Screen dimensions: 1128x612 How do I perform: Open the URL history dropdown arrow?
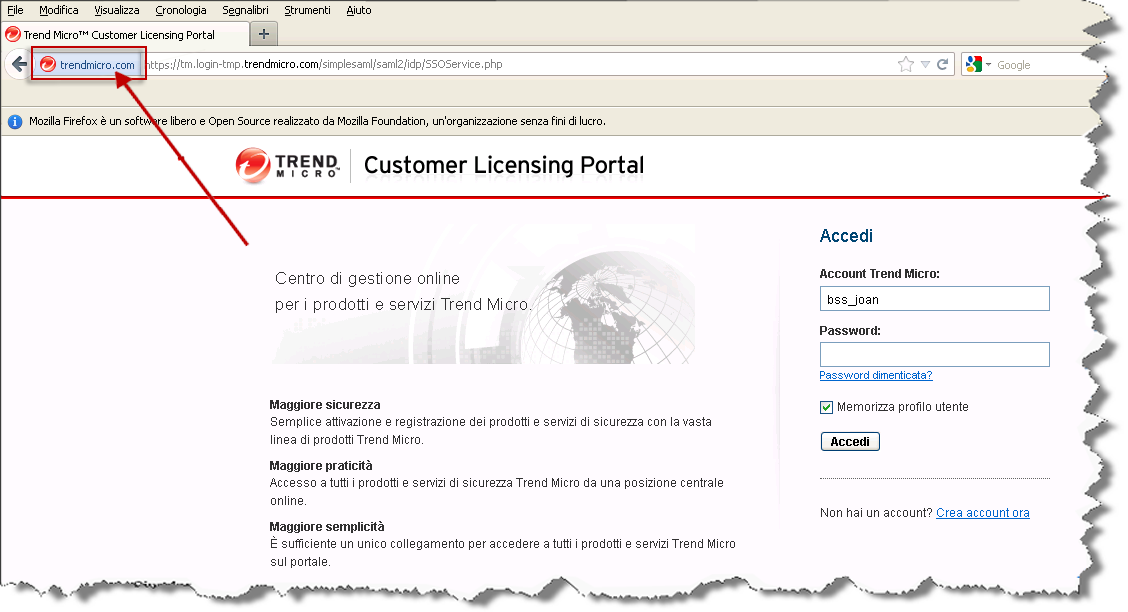pos(926,65)
